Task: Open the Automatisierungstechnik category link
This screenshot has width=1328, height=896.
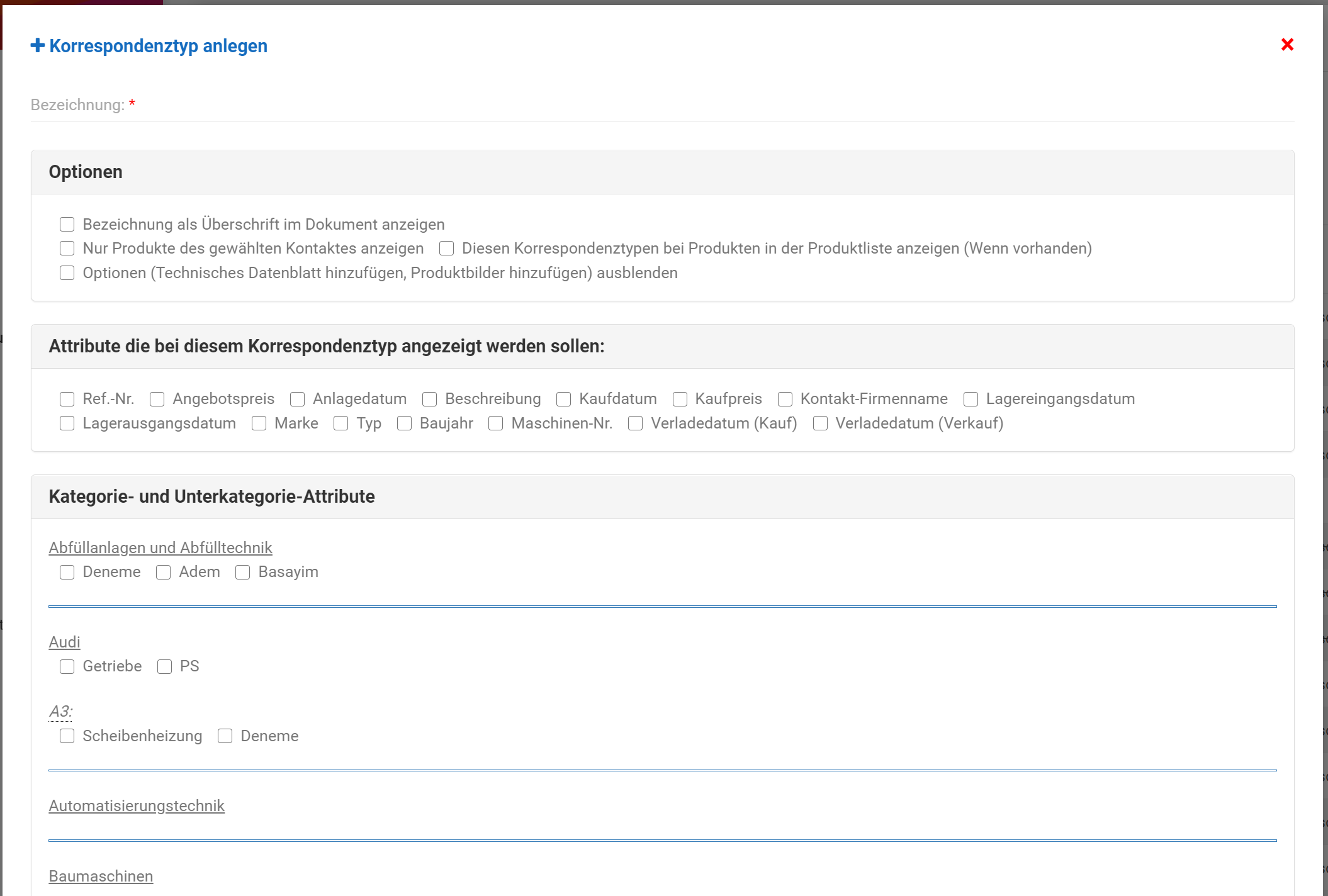Action: (x=137, y=806)
